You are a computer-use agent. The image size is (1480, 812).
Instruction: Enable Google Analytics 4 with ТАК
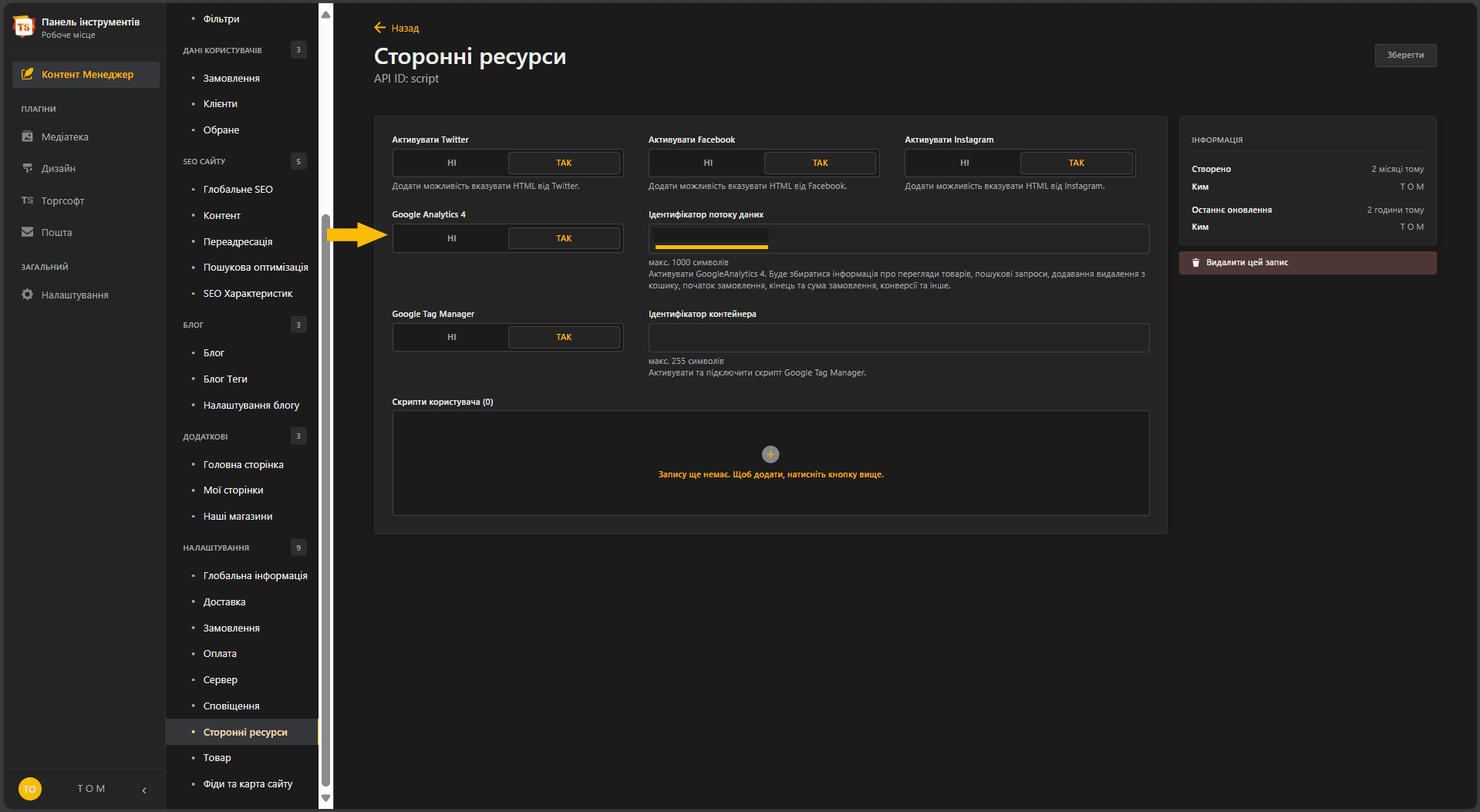tap(565, 238)
